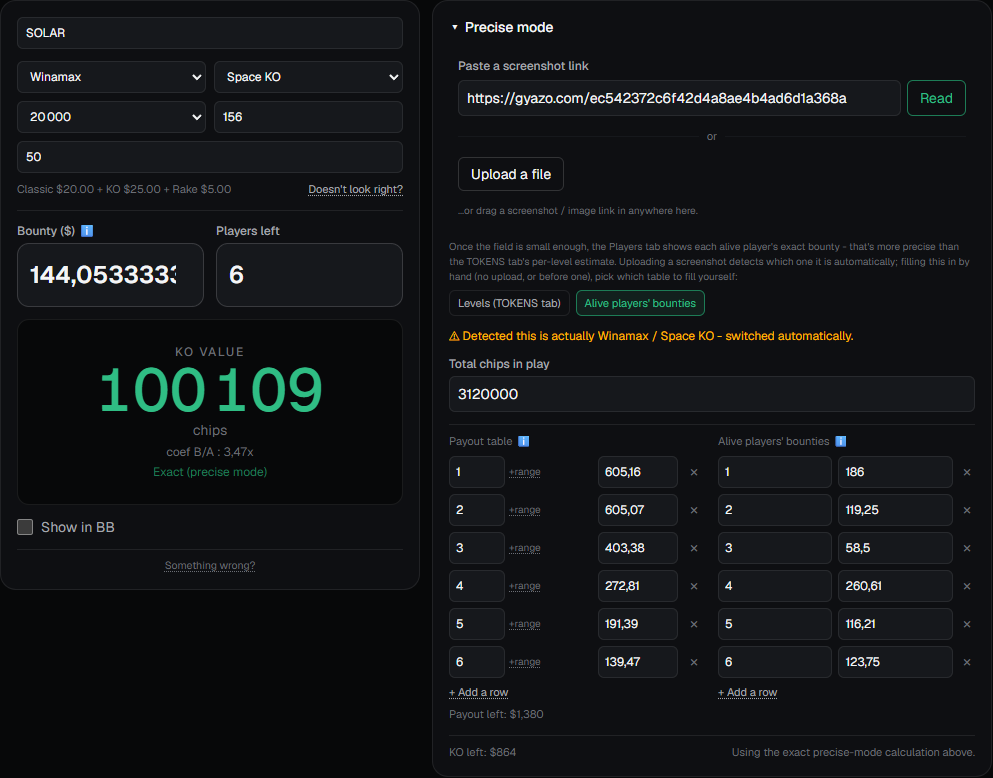
Task: Edit alive bounty amount 260,61
Action: click(x=895, y=586)
